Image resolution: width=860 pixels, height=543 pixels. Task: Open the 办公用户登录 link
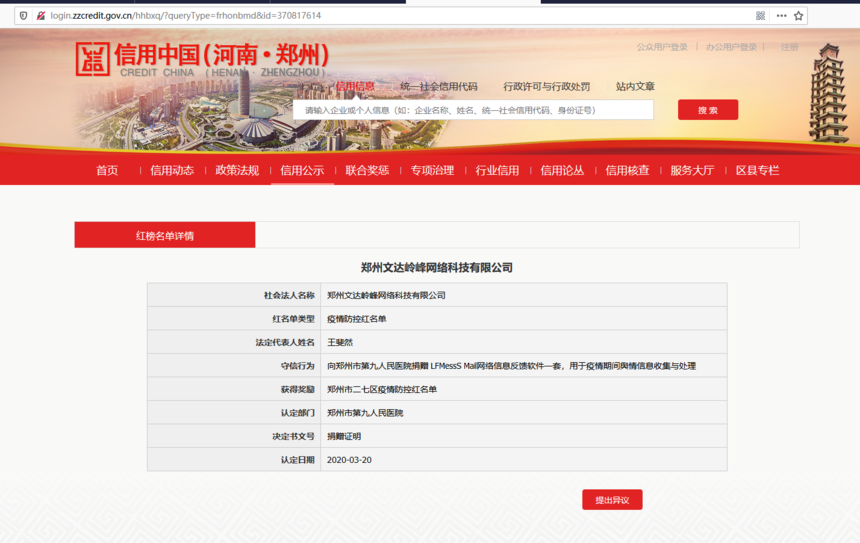point(731,47)
